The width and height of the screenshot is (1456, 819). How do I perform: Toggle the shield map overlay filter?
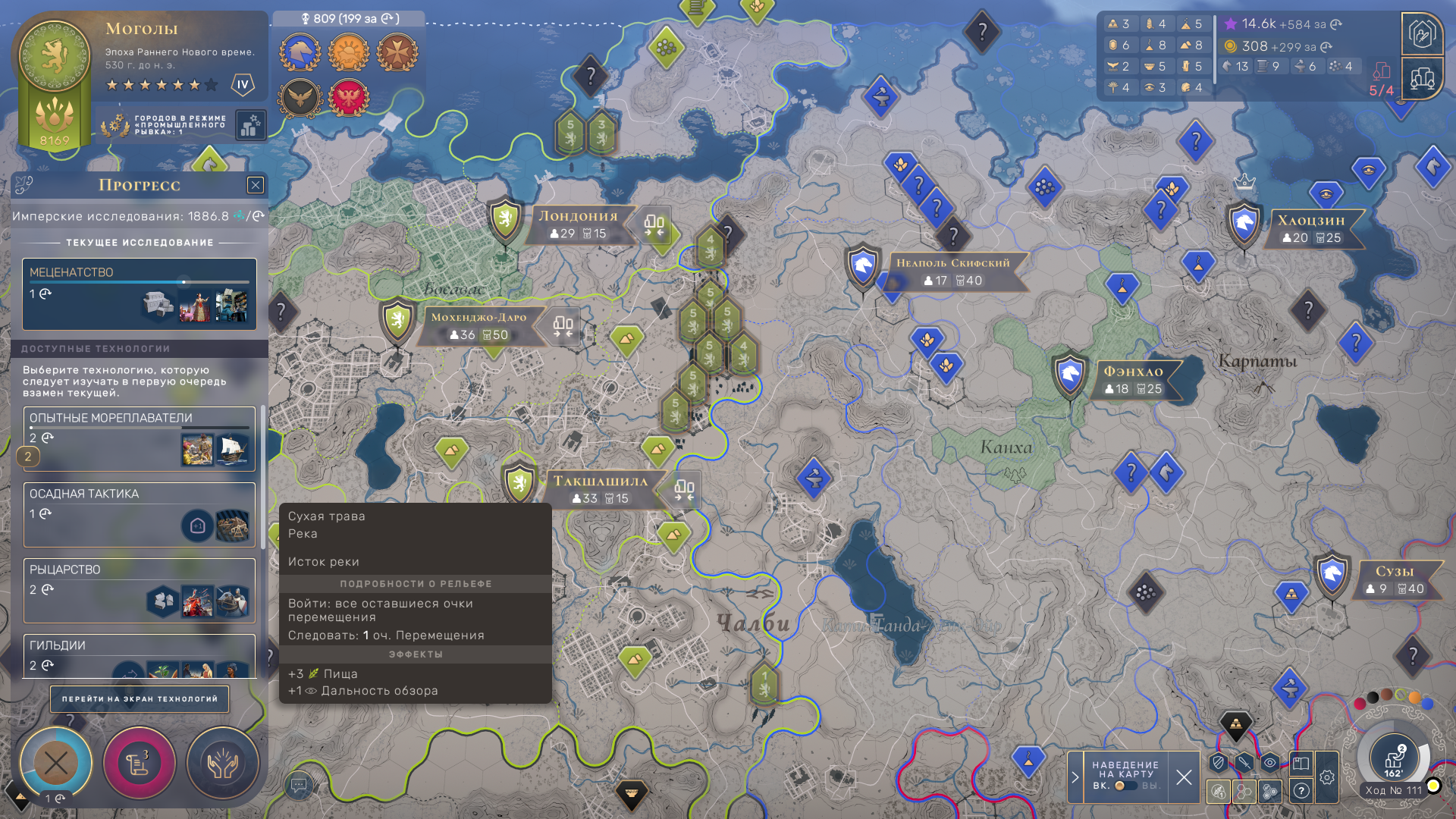(x=1219, y=763)
